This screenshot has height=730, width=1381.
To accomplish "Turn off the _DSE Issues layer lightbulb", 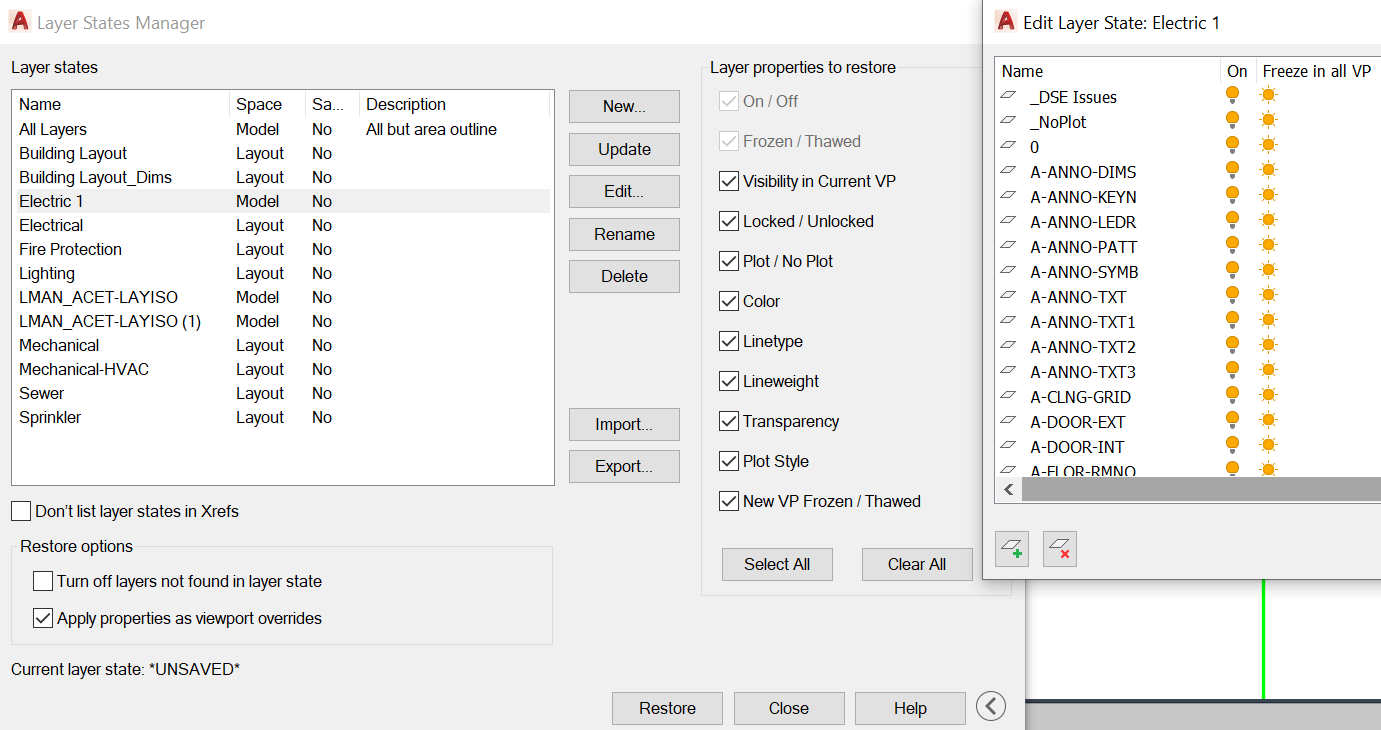I will (1233, 96).
